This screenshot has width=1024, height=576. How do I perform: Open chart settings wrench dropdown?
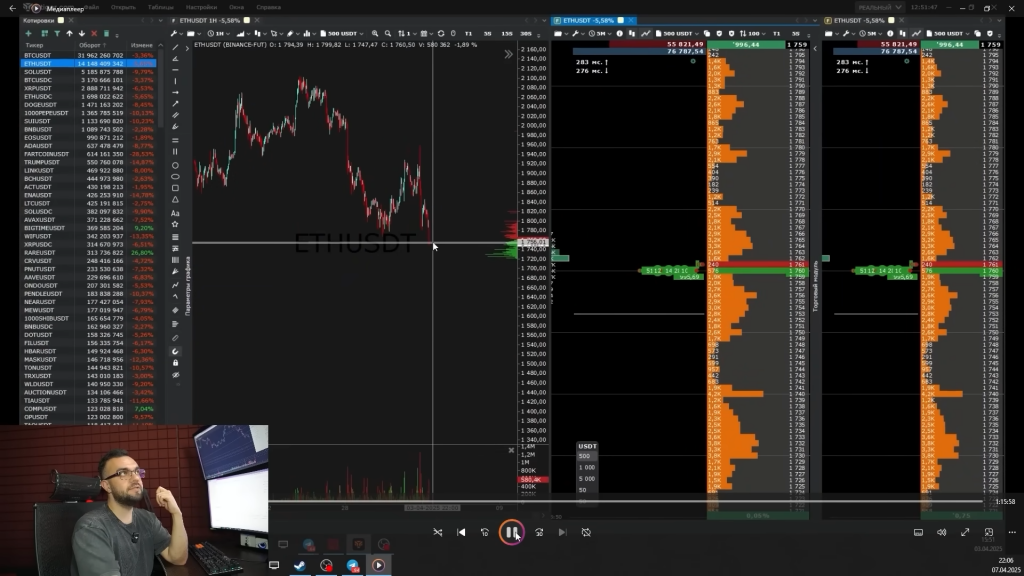(175, 33)
